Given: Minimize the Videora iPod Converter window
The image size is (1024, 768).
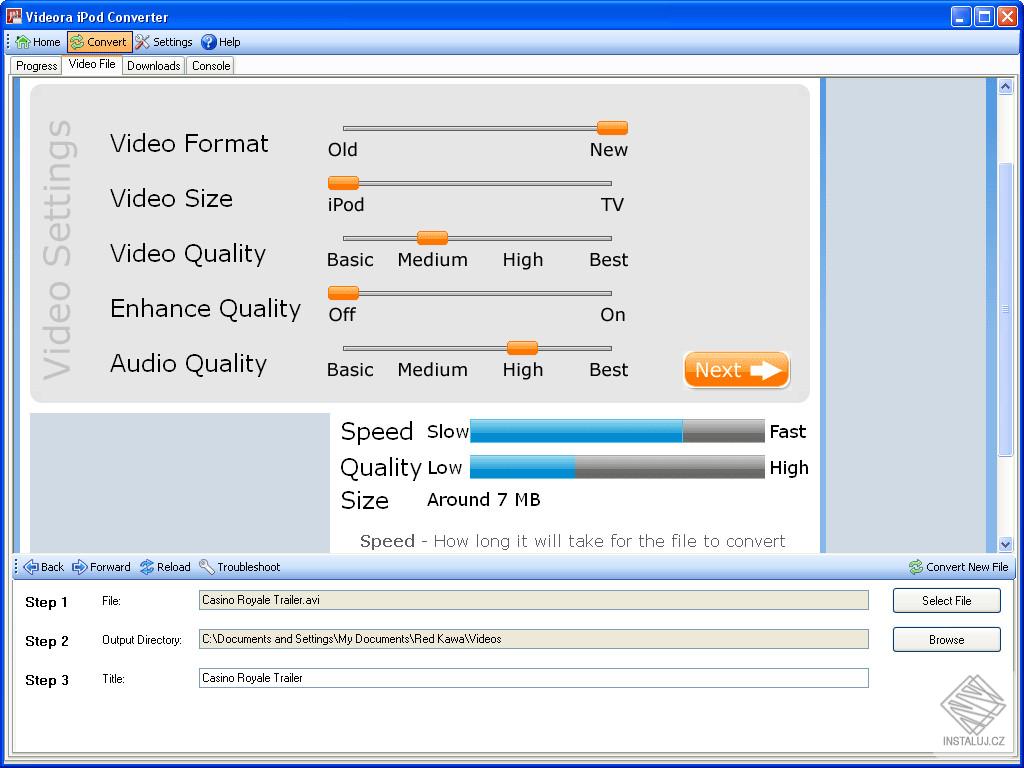Looking at the screenshot, I should (961, 16).
